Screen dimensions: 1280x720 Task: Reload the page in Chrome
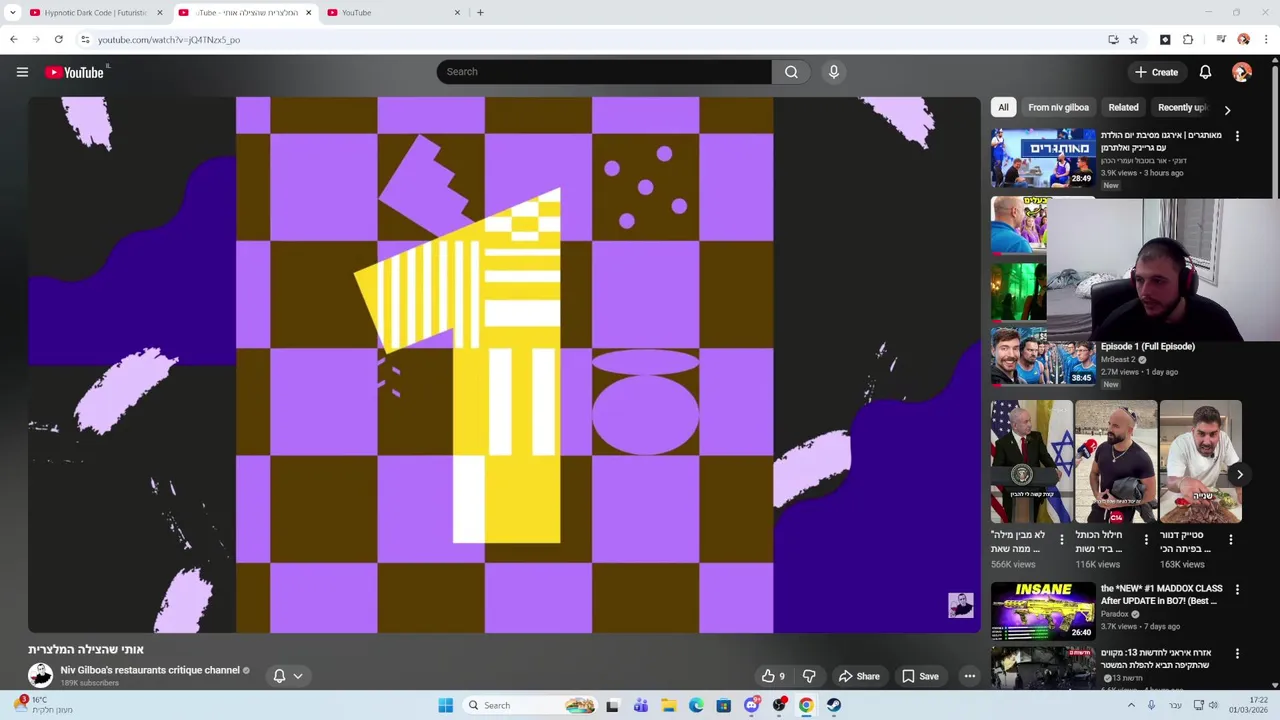pos(59,40)
